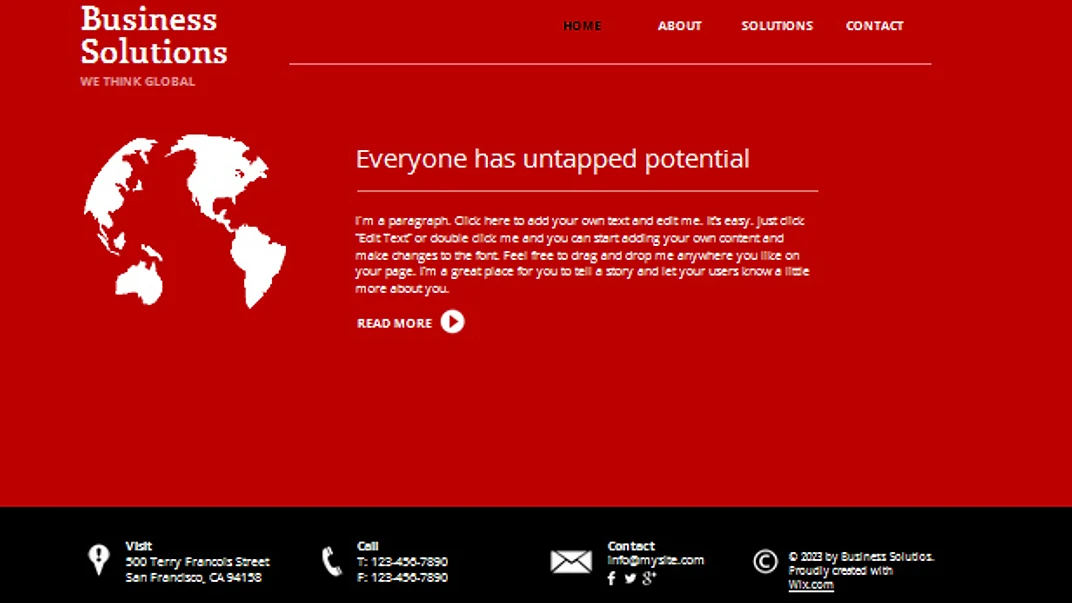The width and height of the screenshot is (1072, 603).
Task: Click the info@mysite.com email address
Action: click(x=655, y=560)
